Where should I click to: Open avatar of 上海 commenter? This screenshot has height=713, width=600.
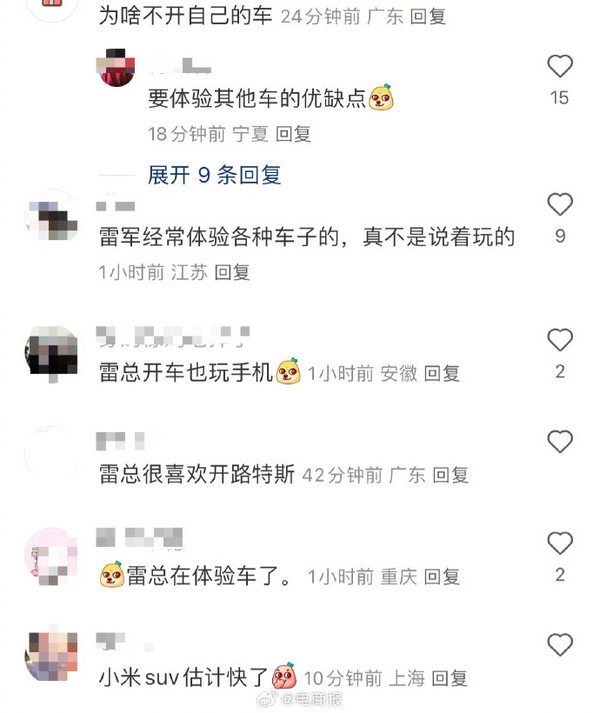(x=51, y=656)
